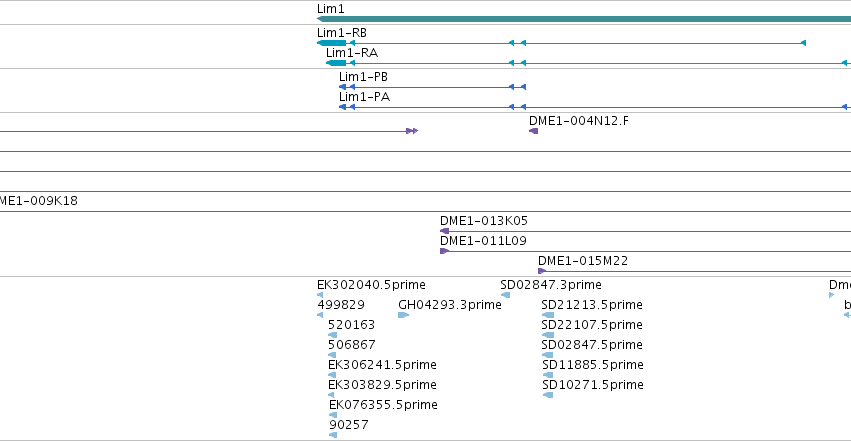Screen dimensions: 851x441
Task: Click the SD10271.5prime EST glyph
Action: [548, 395]
